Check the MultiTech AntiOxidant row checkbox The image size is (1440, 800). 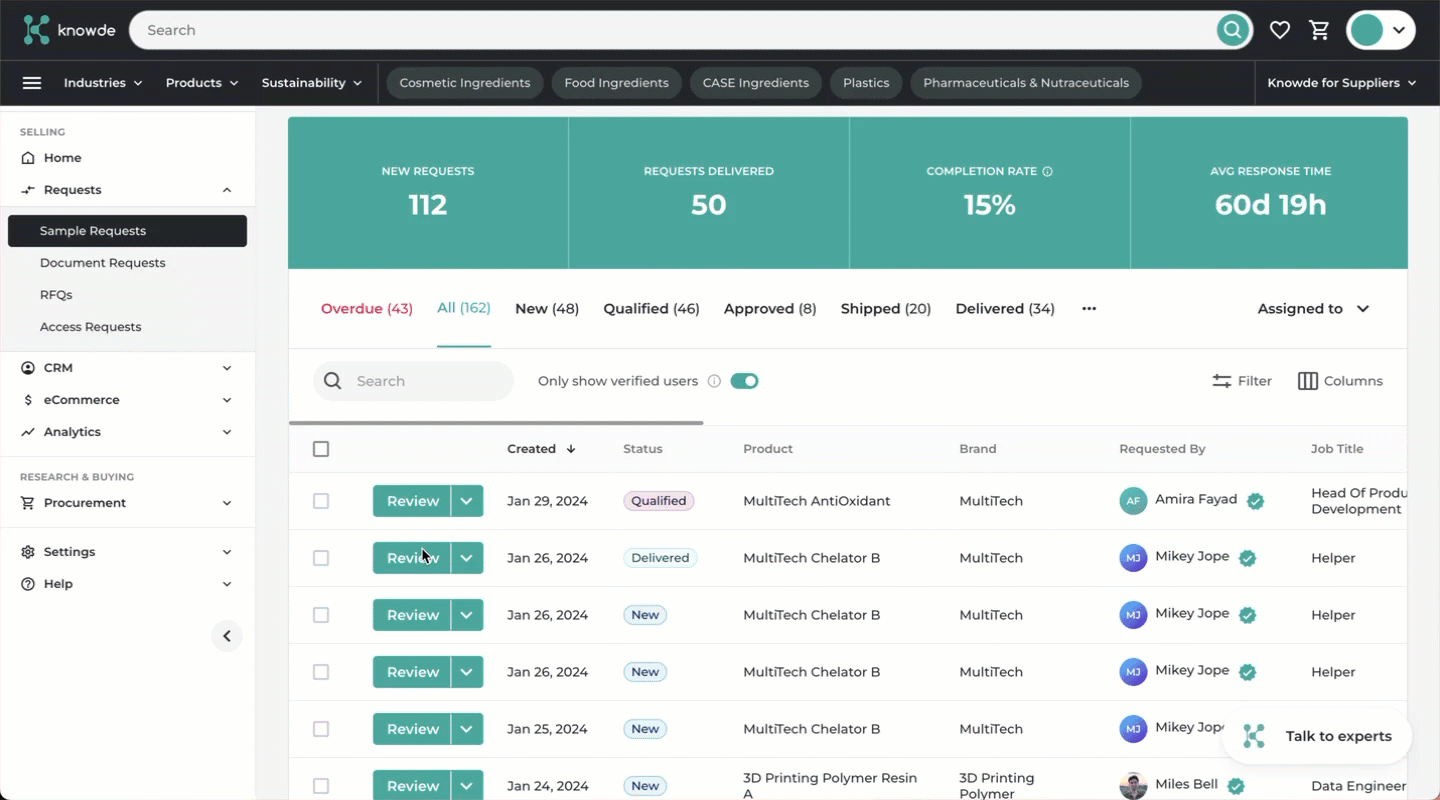(x=321, y=501)
